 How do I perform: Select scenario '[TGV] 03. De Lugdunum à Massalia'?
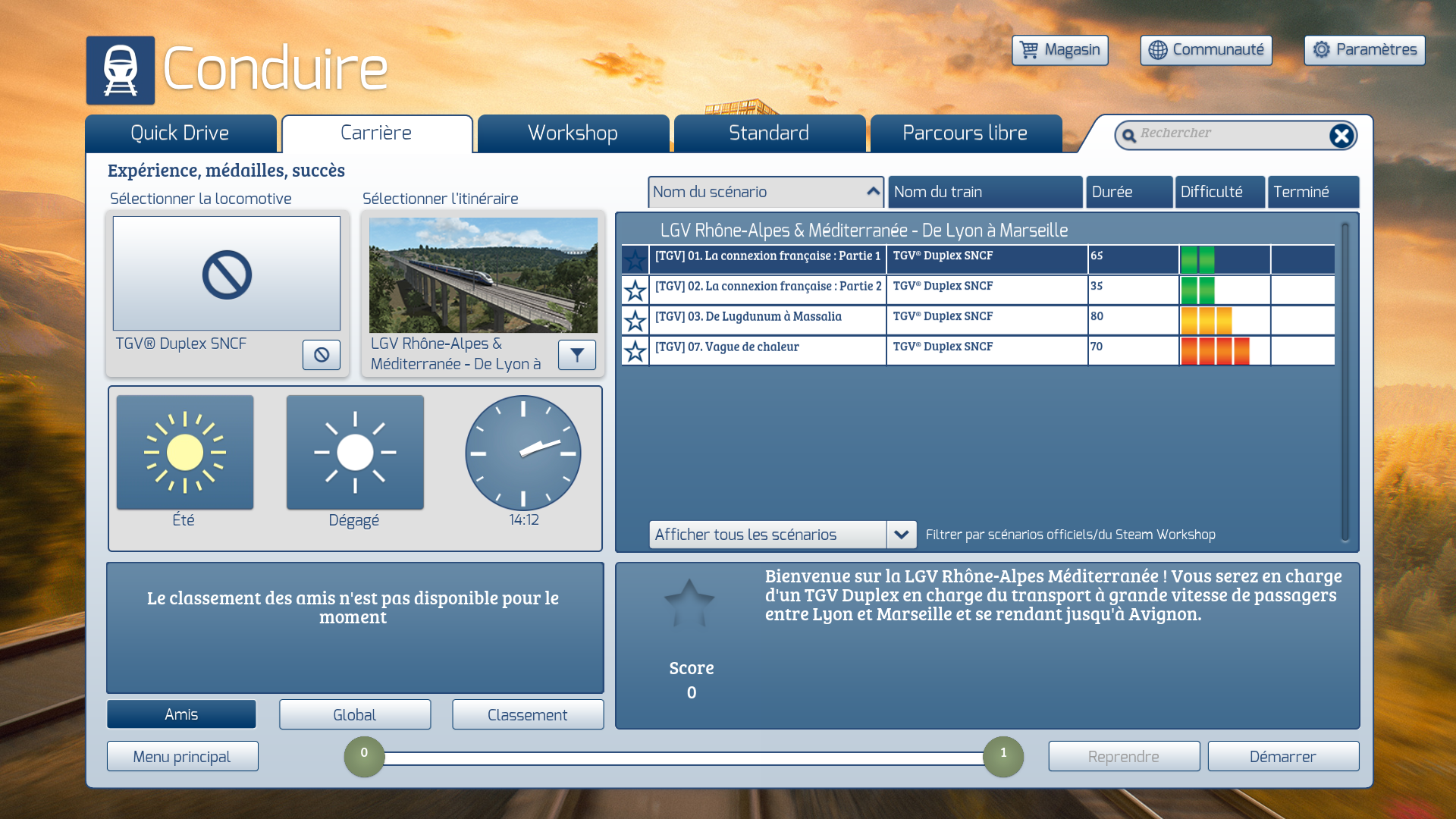click(978, 321)
